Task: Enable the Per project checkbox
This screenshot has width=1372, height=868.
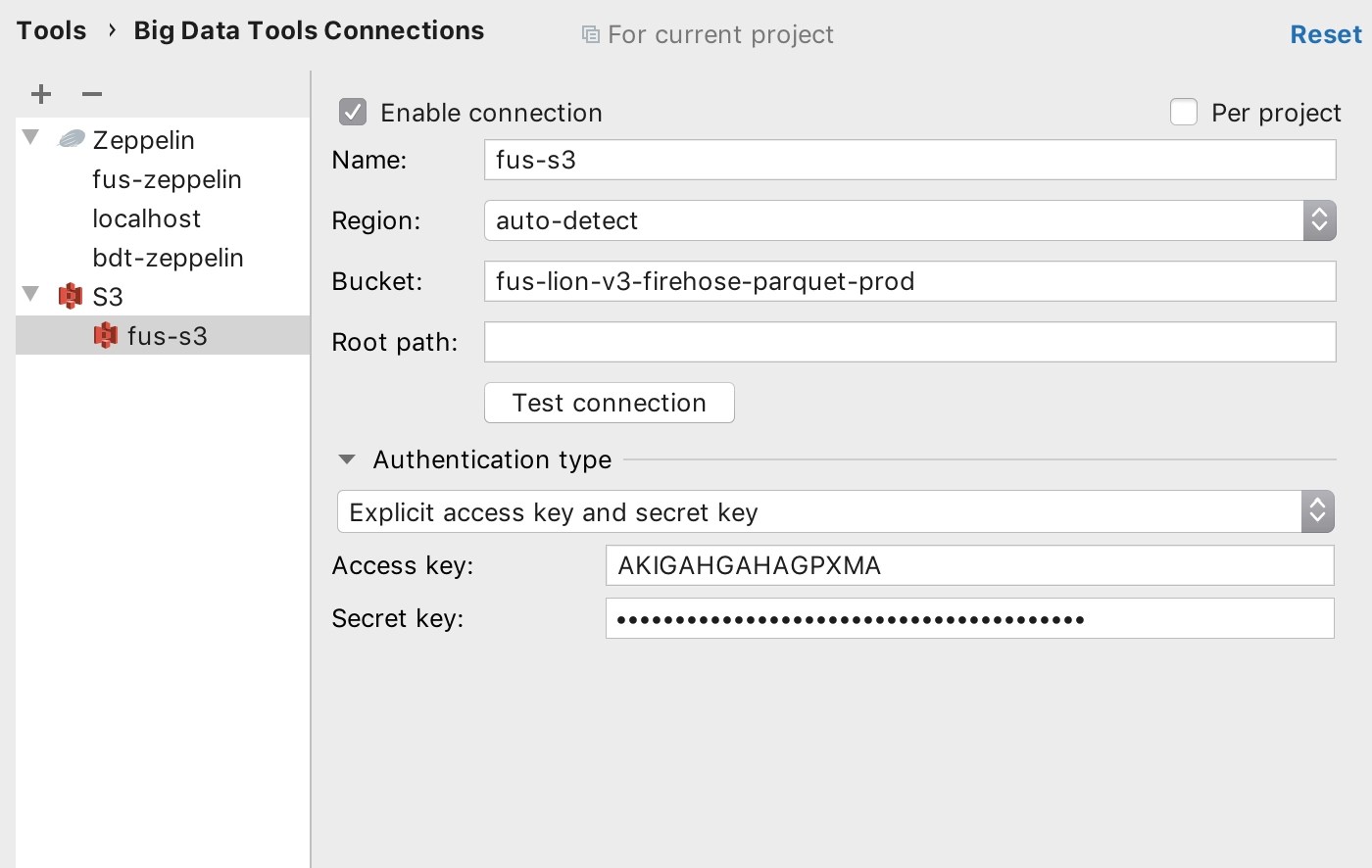Action: (1183, 112)
